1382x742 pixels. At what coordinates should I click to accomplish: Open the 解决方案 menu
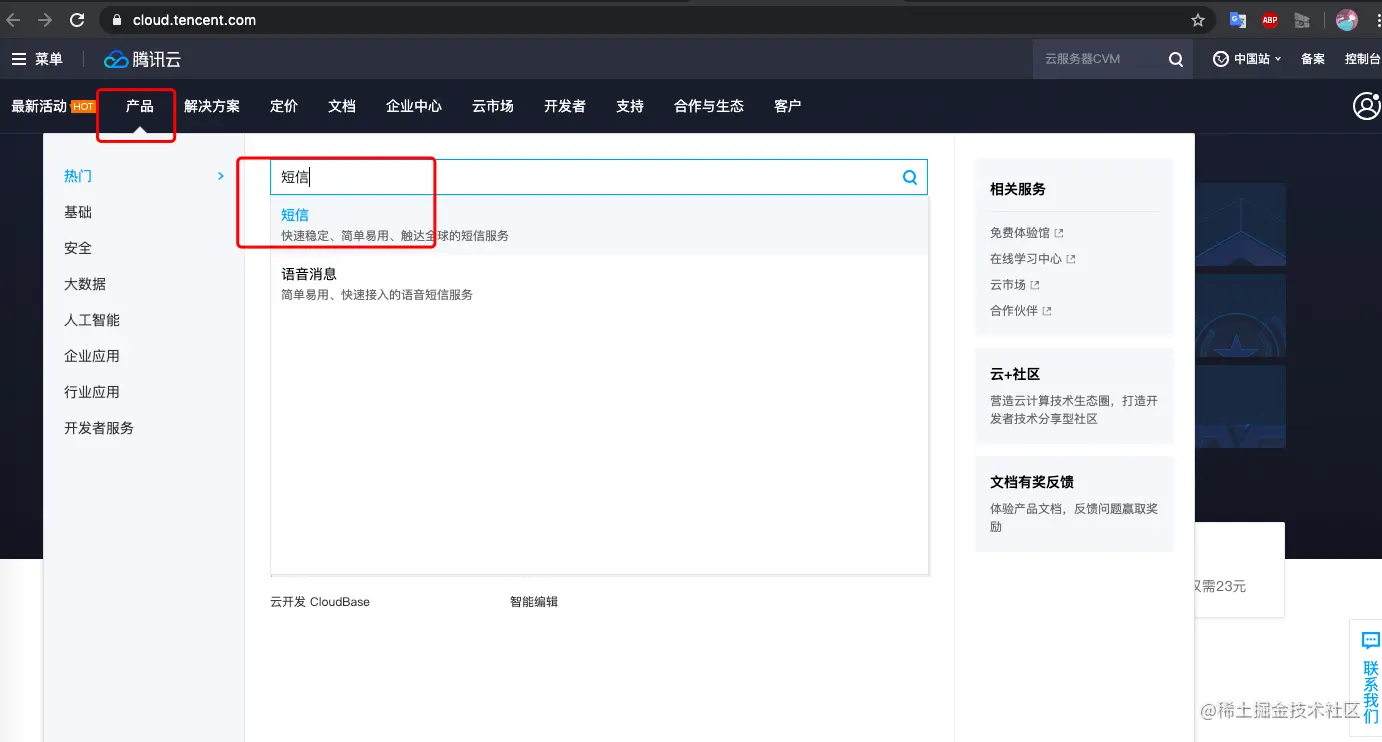(212, 106)
